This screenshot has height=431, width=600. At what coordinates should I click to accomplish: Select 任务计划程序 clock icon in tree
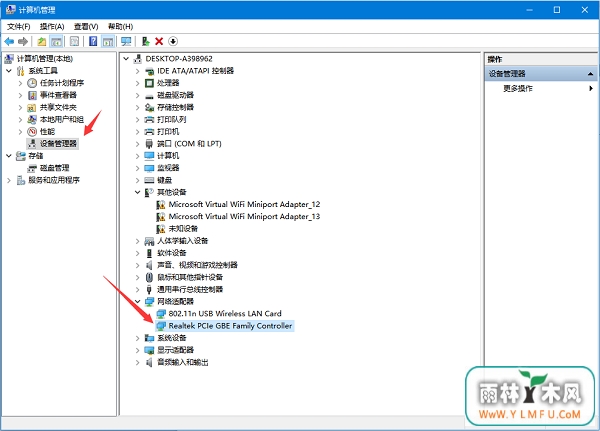click(32, 83)
